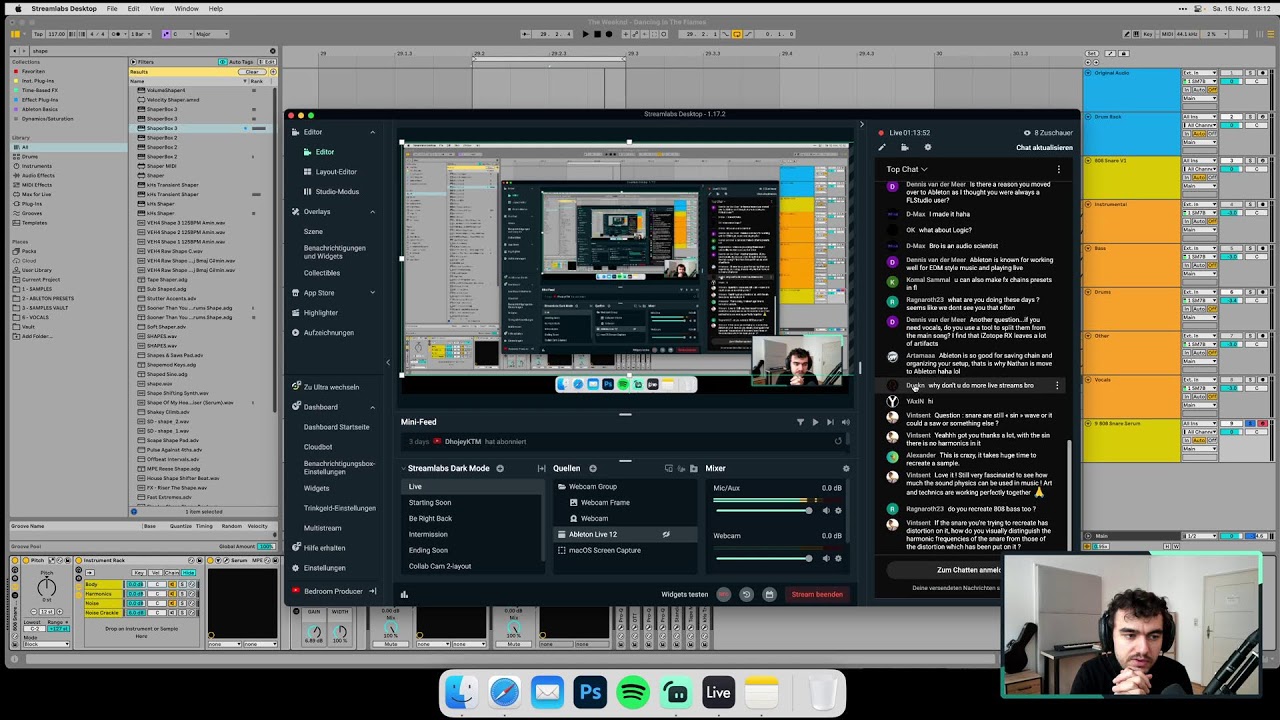Open the stream schedule calendar button
The height and width of the screenshot is (720, 1280).
coord(769,594)
